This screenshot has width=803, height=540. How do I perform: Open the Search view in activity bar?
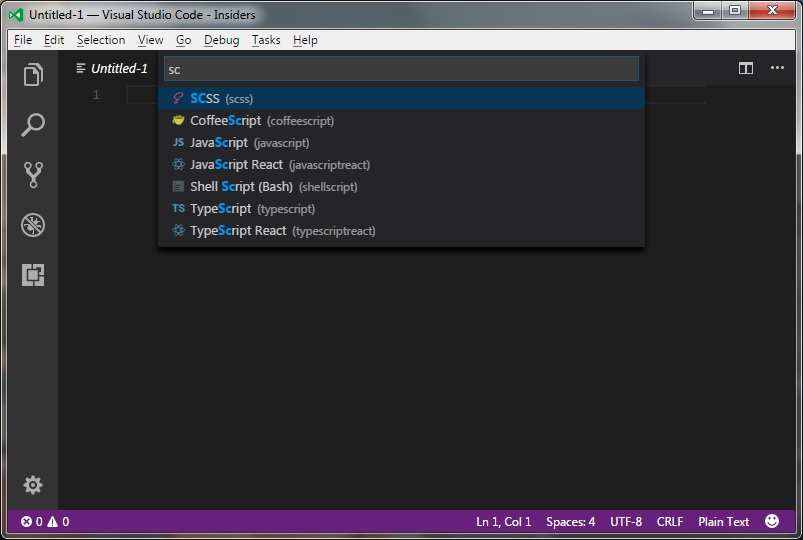coord(33,124)
